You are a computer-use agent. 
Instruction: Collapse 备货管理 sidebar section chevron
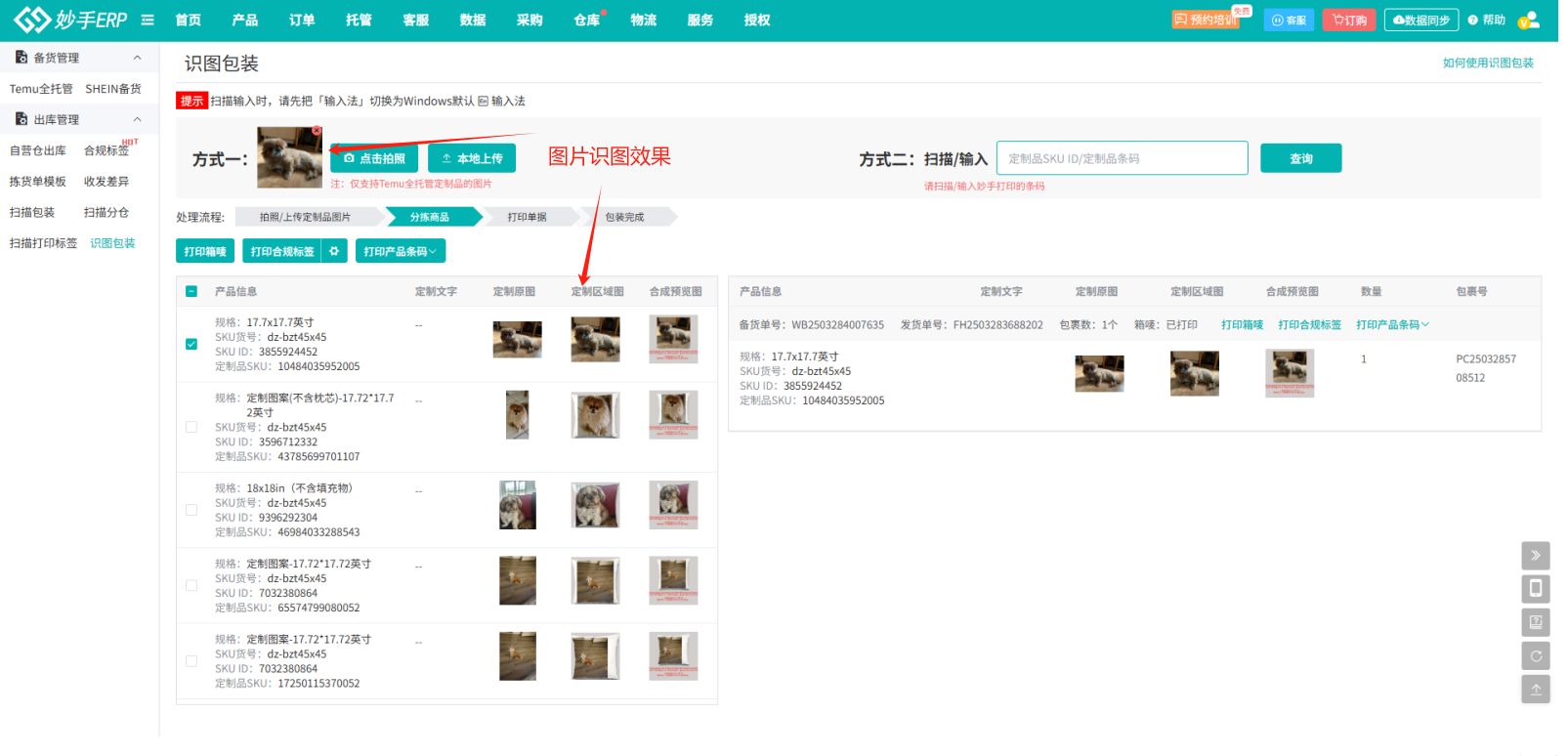[x=138, y=58]
